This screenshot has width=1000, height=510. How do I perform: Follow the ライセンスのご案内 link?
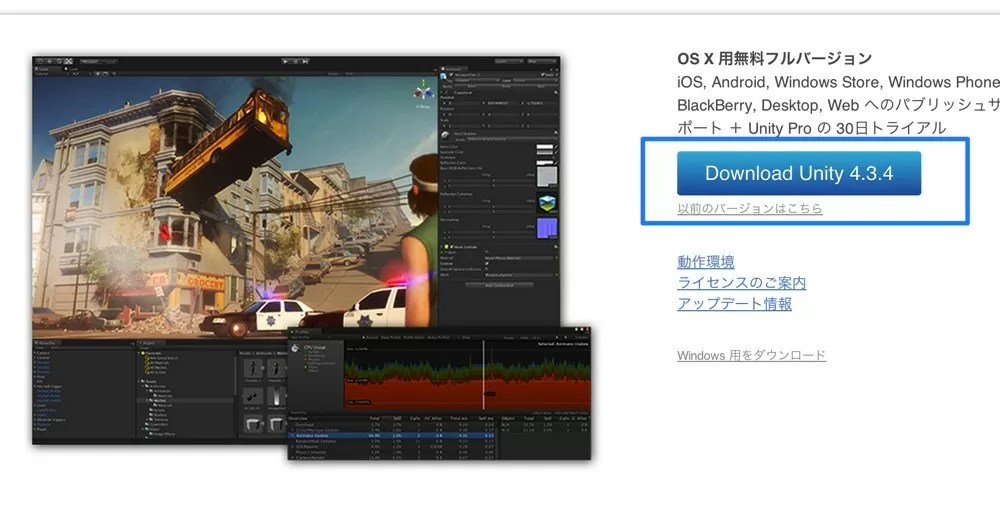coord(742,282)
